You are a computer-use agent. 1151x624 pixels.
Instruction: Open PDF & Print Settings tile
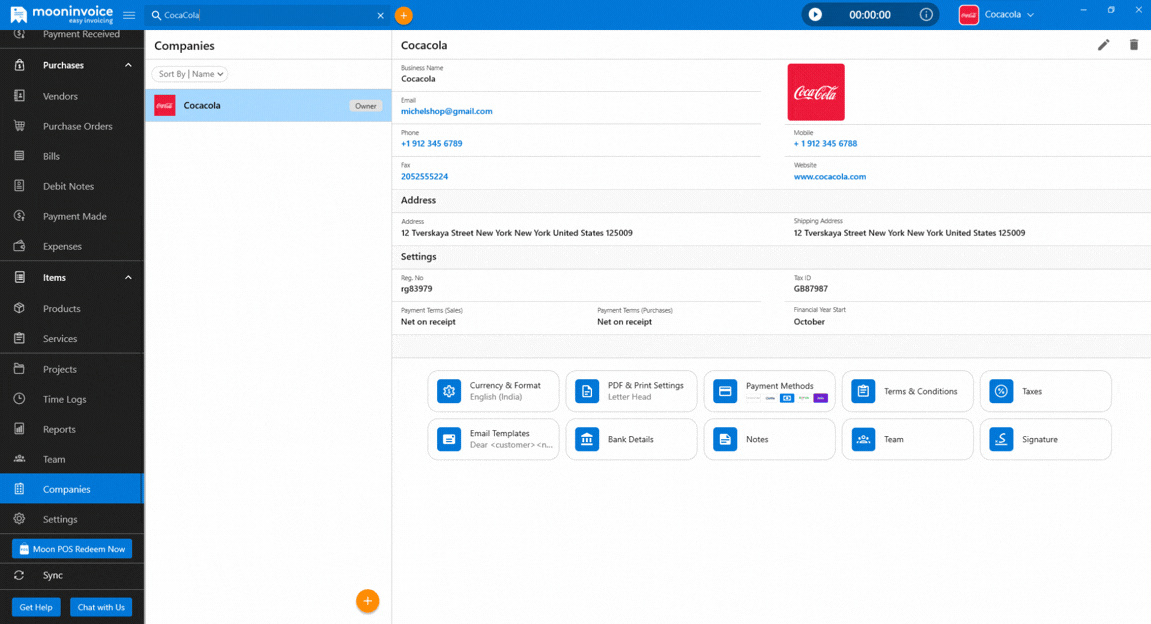(x=631, y=391)
